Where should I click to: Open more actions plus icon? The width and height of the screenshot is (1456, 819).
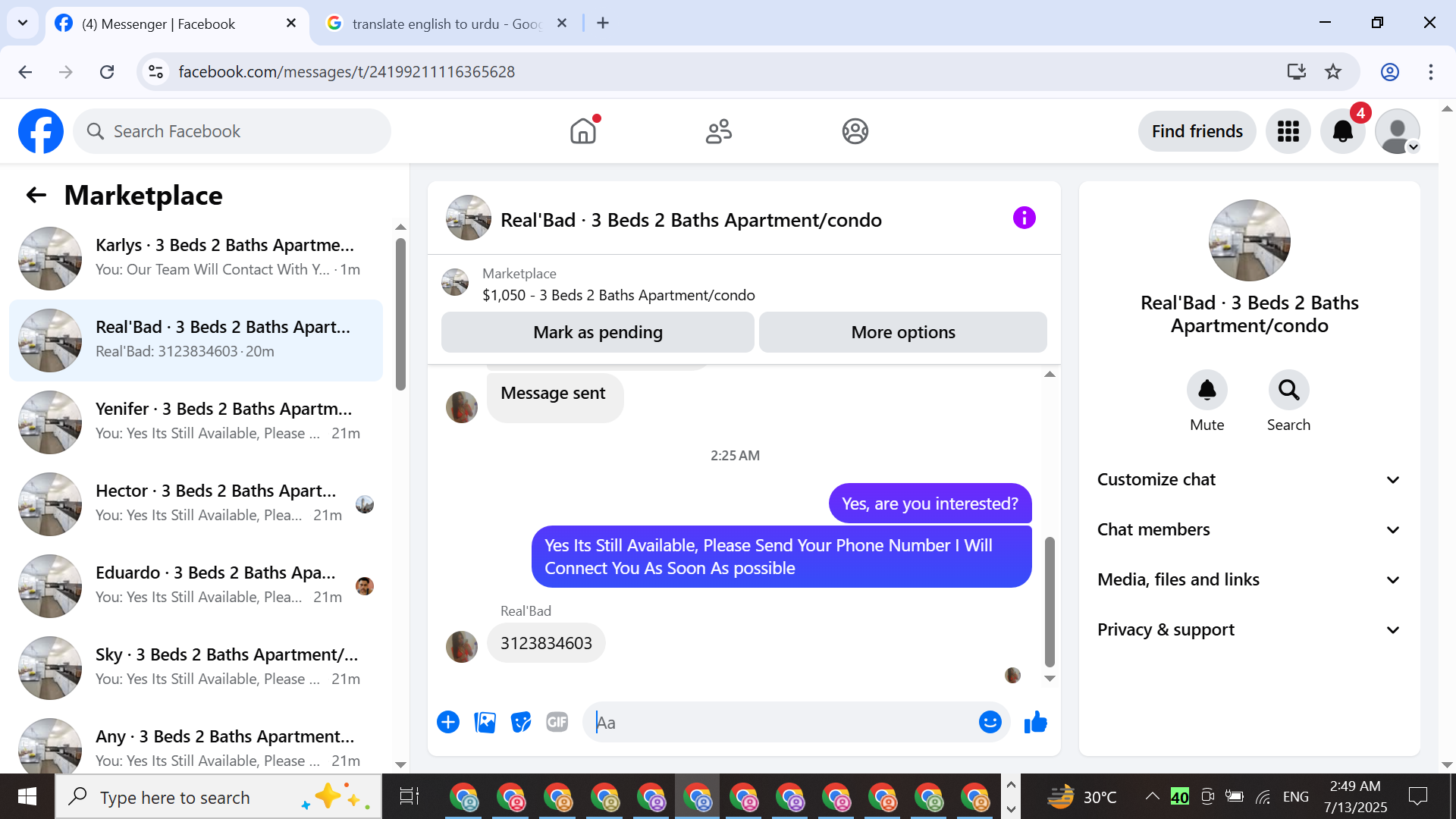click(x=448, y=723)
